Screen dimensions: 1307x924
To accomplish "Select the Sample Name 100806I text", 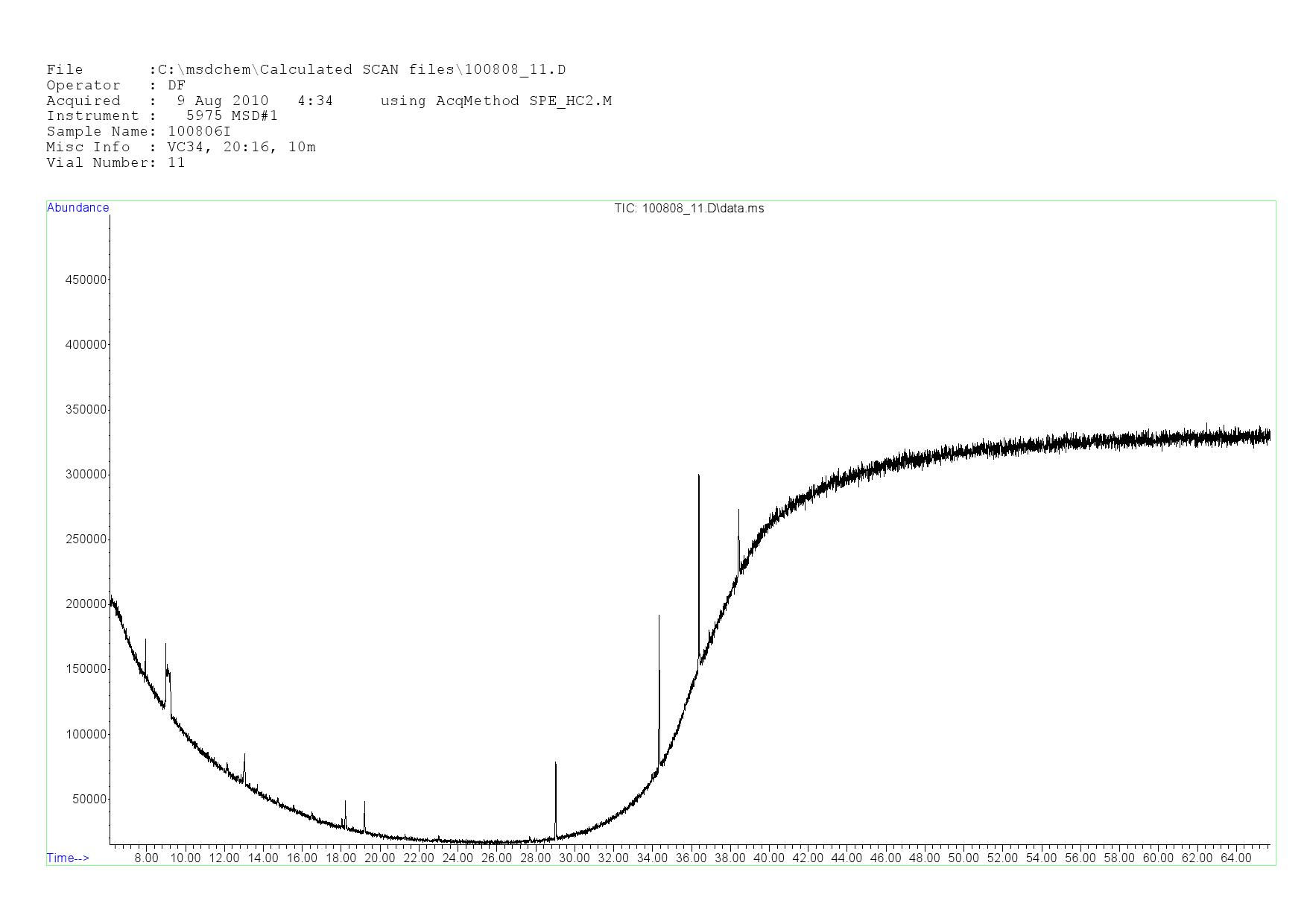I will pos(139,132).
